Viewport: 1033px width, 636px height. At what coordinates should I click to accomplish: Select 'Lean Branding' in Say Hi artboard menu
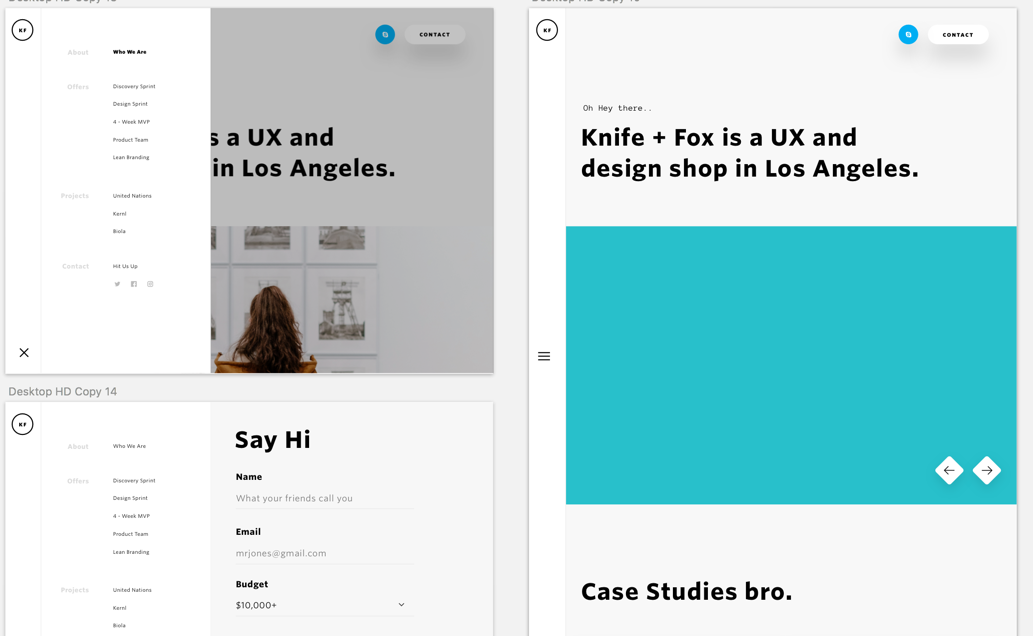coord(131,552)
